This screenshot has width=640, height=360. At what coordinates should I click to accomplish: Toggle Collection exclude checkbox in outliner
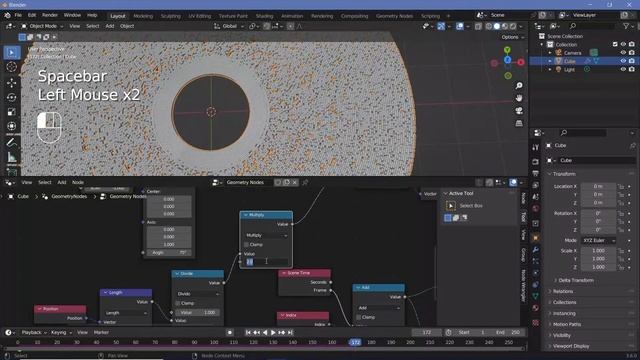pyautogui.click(x=615, y=44)
